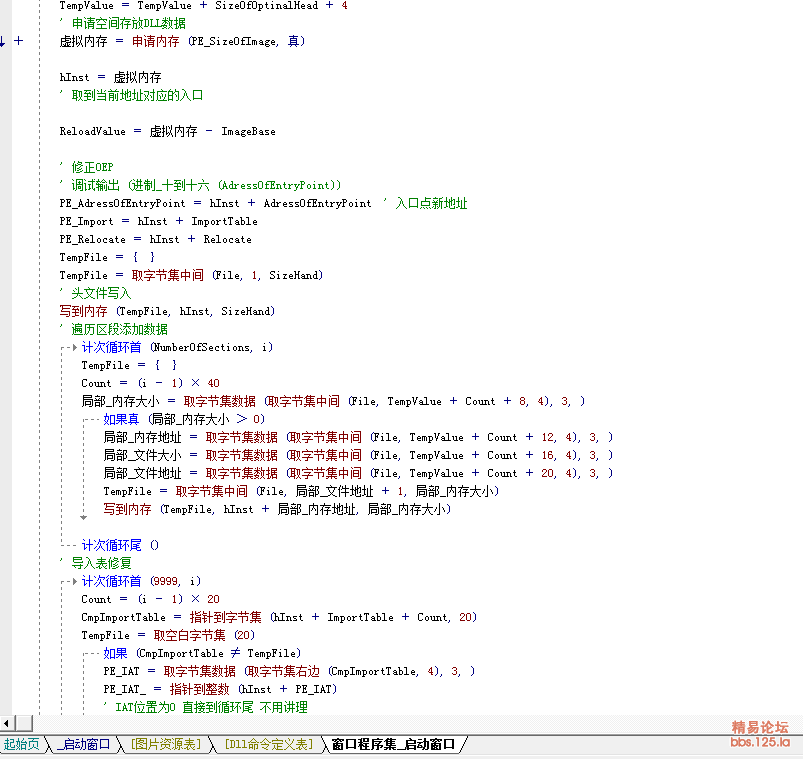Click the PE_IAT = 取字节集数据 line

tap(289, 671)
